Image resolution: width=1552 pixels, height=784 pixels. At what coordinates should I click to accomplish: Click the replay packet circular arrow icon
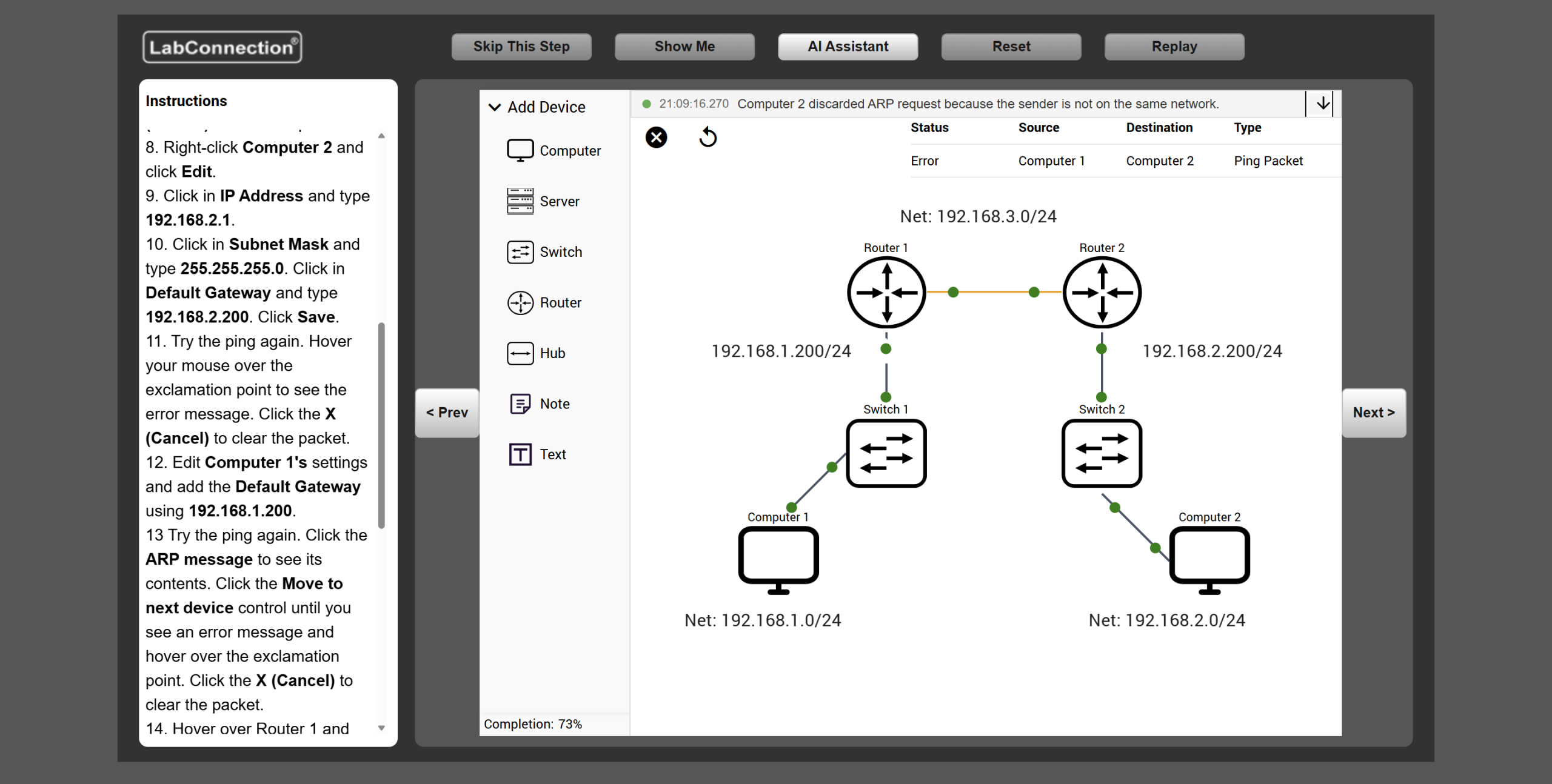click(x=707, y=138)
